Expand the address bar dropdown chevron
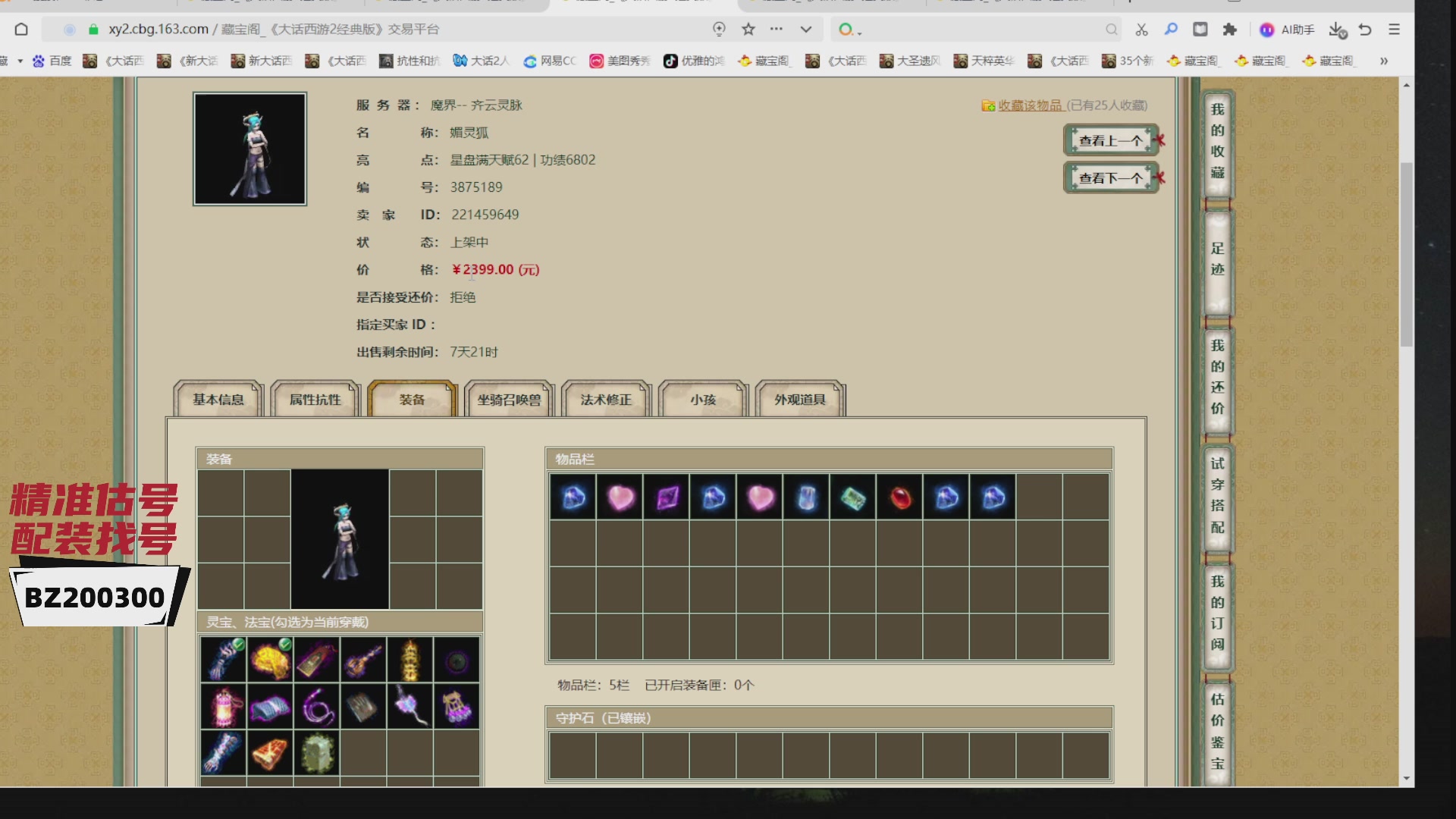The height and width of the screenshot is (819, 1456). pyautogui.click(x=805, y=30)
